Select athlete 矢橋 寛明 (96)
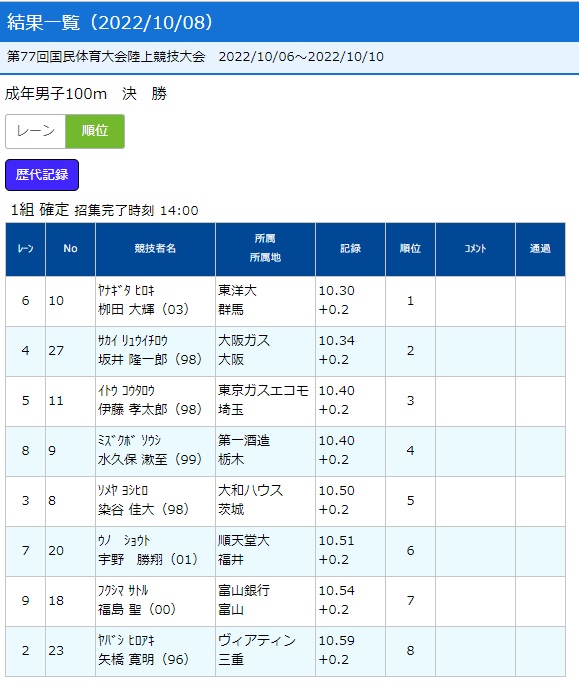 143,660
